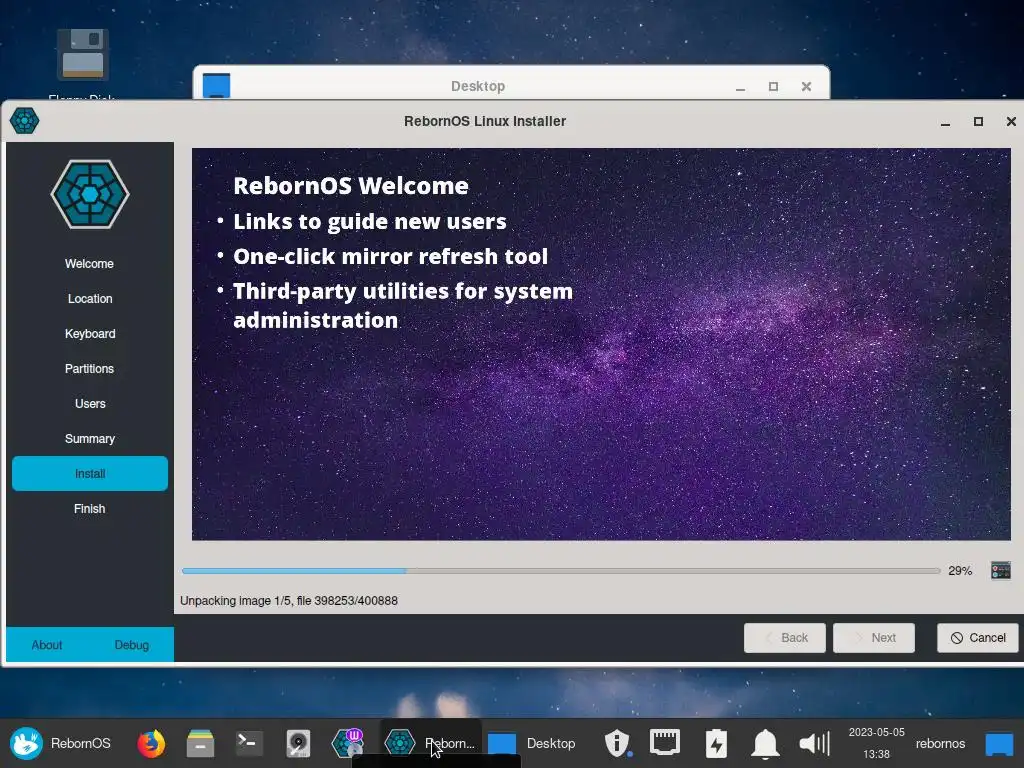Open the volume speaker tray icon
Image resolution: width=1024 pixels, height=768 pixels.
coord(814,743)
